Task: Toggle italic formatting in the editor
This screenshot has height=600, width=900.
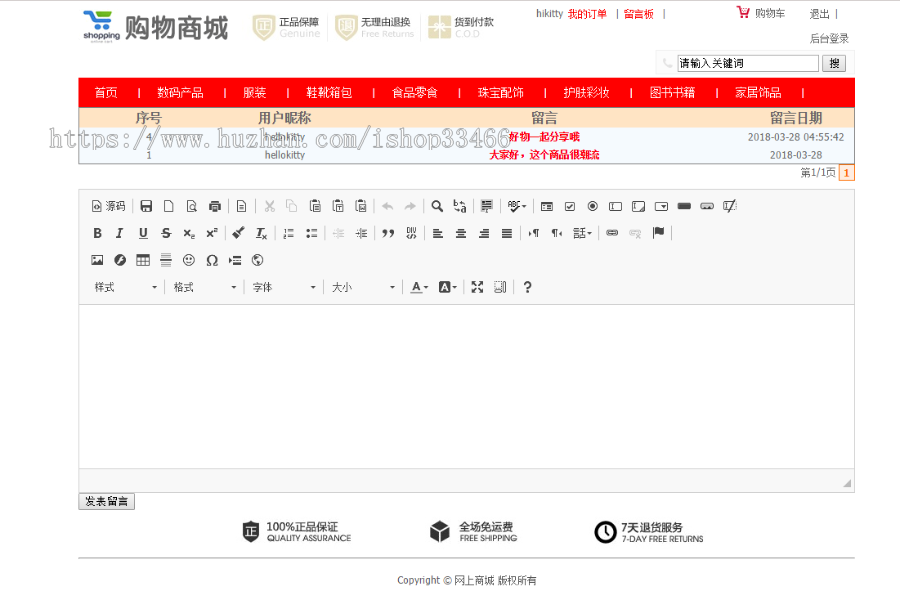Action: tap(118, 232)
